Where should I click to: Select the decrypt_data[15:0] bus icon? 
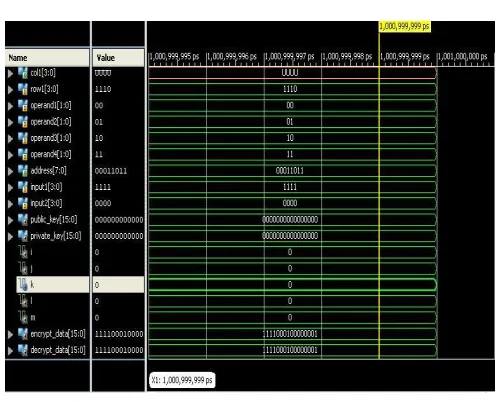pos(23,350)
